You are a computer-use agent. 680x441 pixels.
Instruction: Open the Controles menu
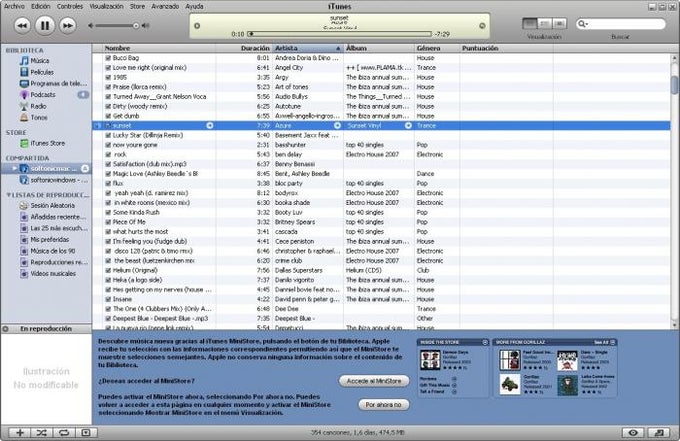[x=70, y=7]
